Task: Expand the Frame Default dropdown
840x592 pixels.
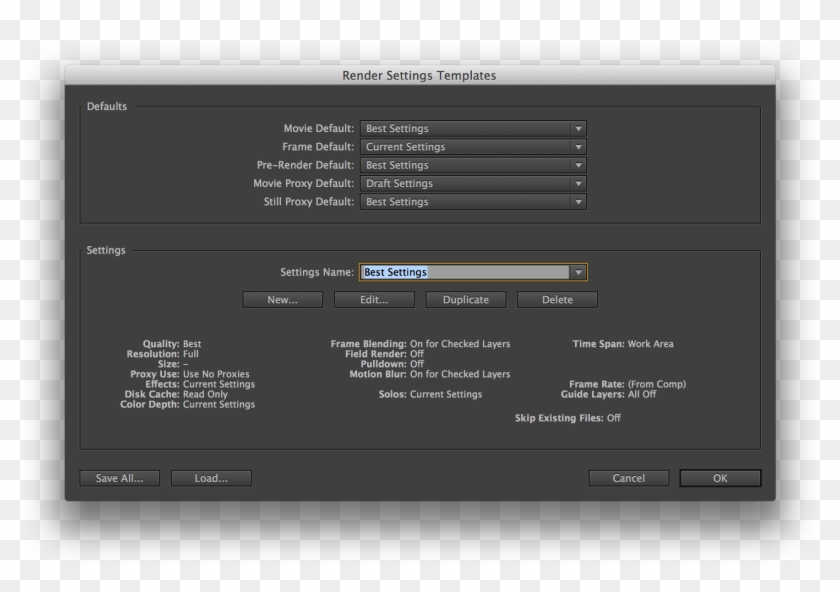Action: click(x=473, y=147)
